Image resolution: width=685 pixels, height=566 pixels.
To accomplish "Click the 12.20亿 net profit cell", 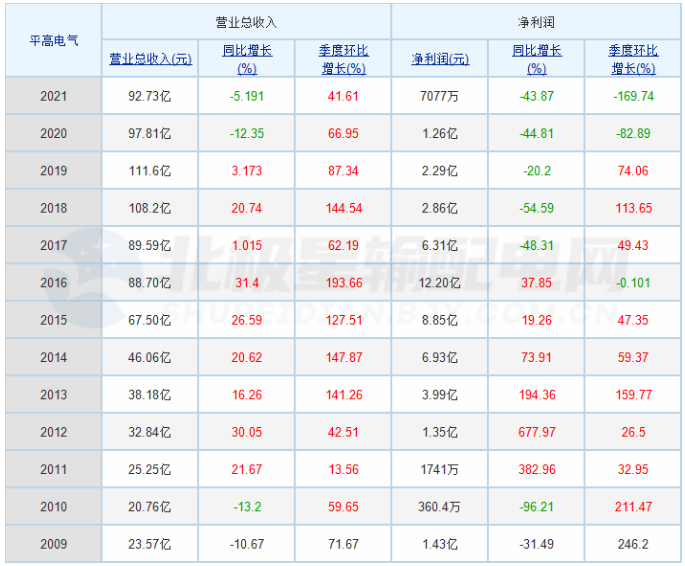I will click(440, 283).
